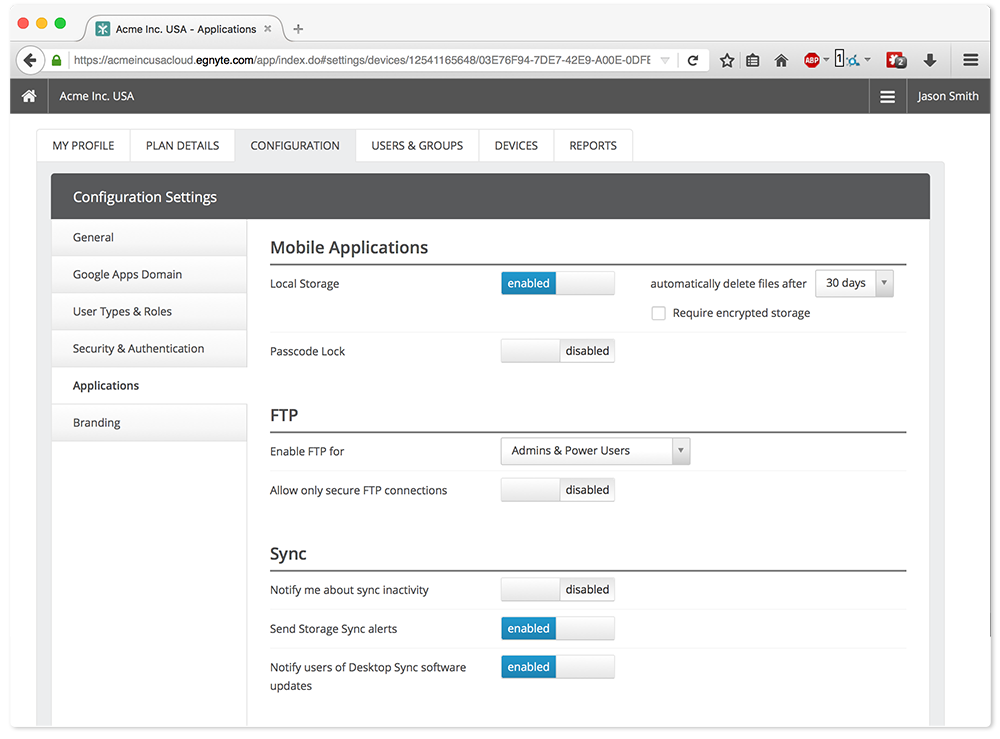Open the URL bar history dropdown arrow
Viewport: 1000px width, 739px height.
(x=665, y=61)
